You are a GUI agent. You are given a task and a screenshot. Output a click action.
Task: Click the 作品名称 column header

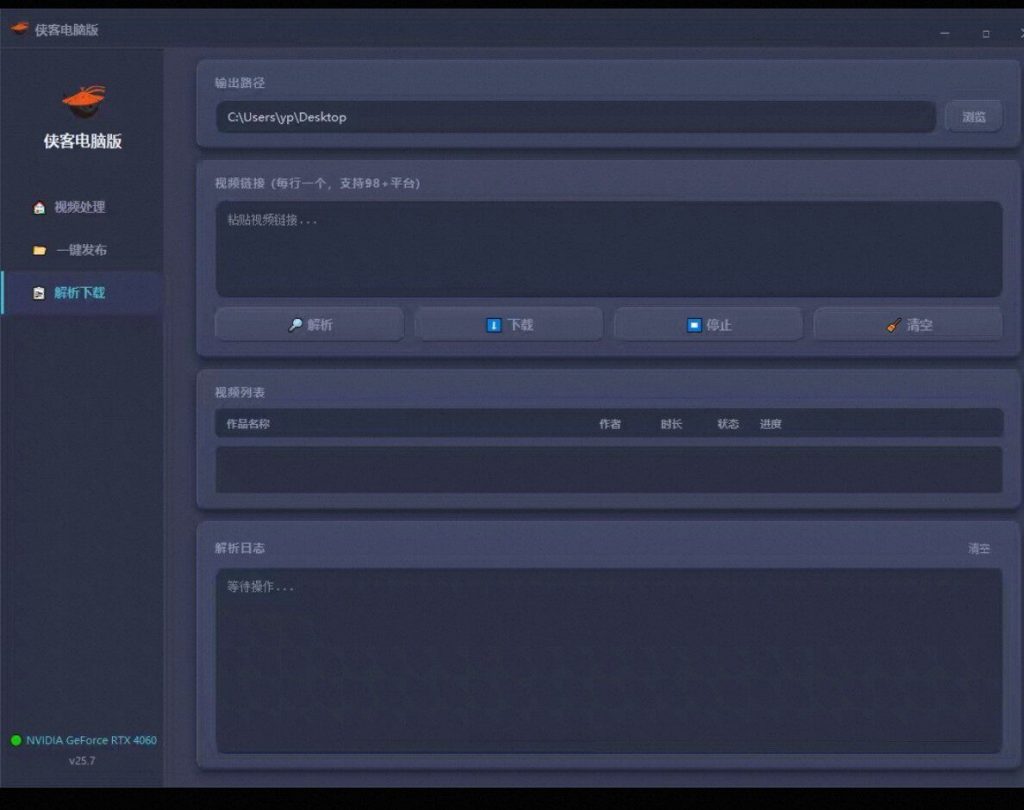[248, 424]
